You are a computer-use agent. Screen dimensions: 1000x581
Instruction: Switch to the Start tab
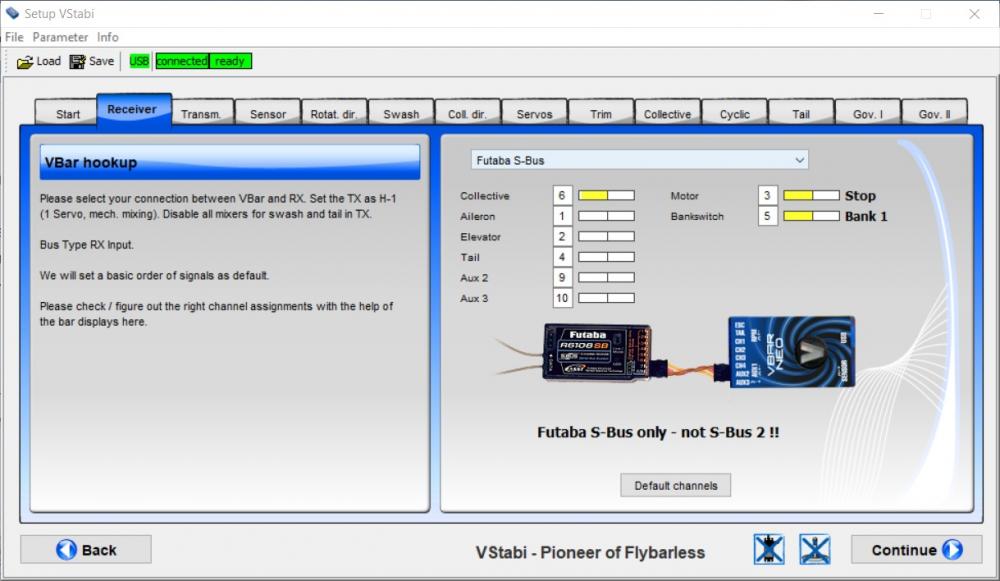(x=68, y=114)
